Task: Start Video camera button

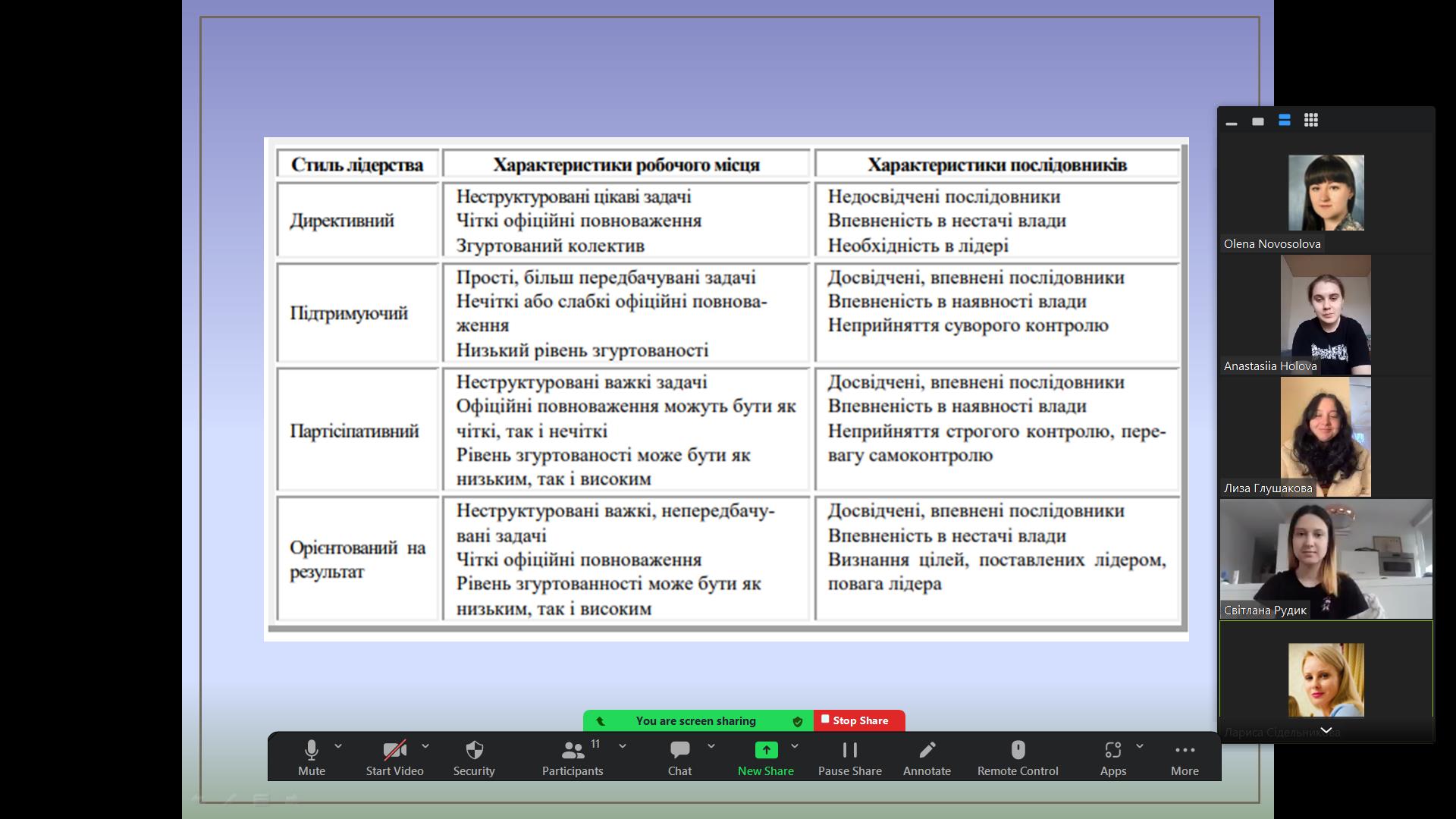Action: tap(394, 758)
